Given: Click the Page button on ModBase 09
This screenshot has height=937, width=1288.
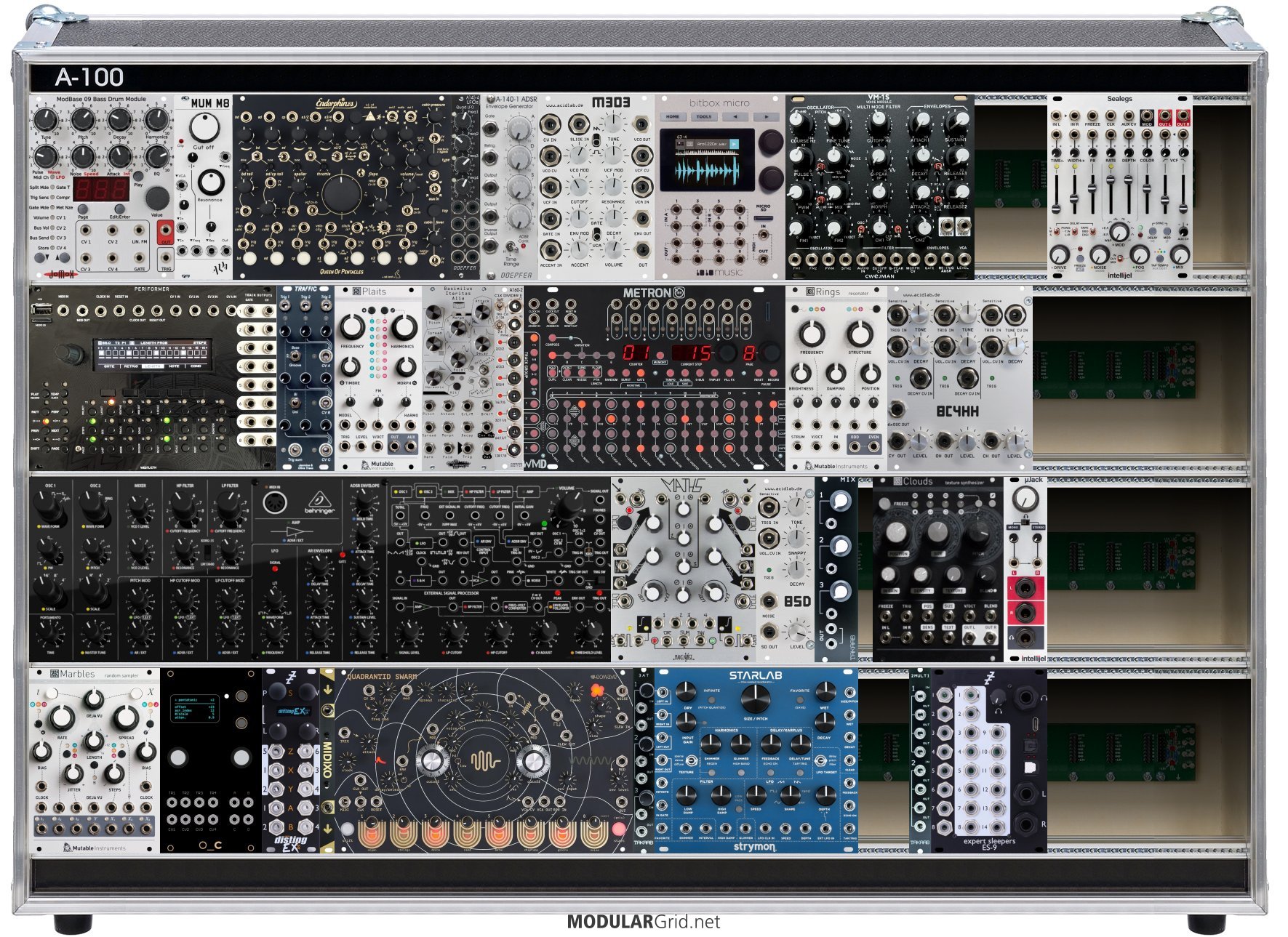Looking at the screenshot, I should pos(83,210).
